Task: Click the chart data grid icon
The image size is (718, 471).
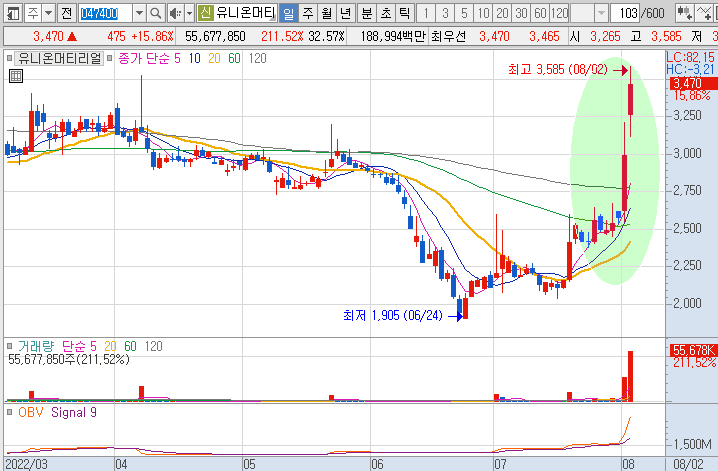Action: [16, 76]
